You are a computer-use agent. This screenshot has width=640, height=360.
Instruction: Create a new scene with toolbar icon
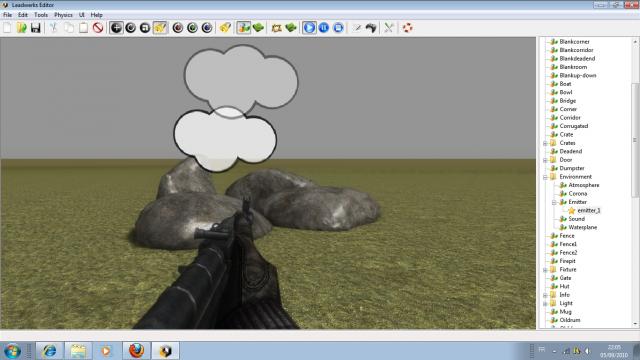[7, 28]
